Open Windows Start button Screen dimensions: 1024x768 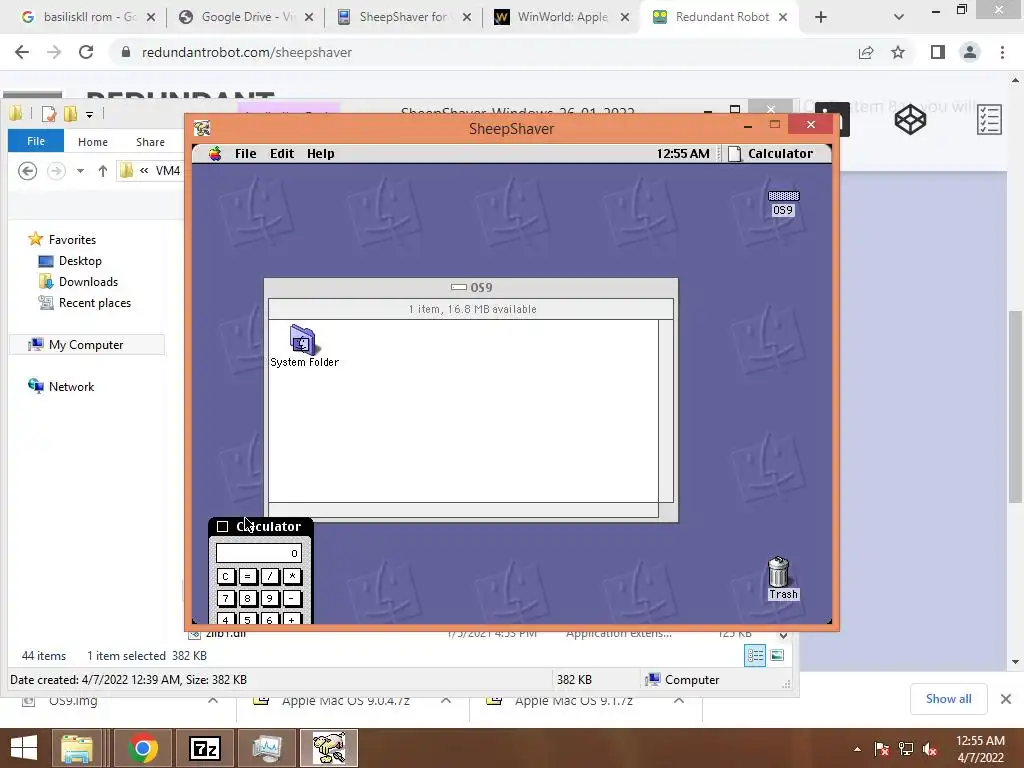click(x=24, y=748)
